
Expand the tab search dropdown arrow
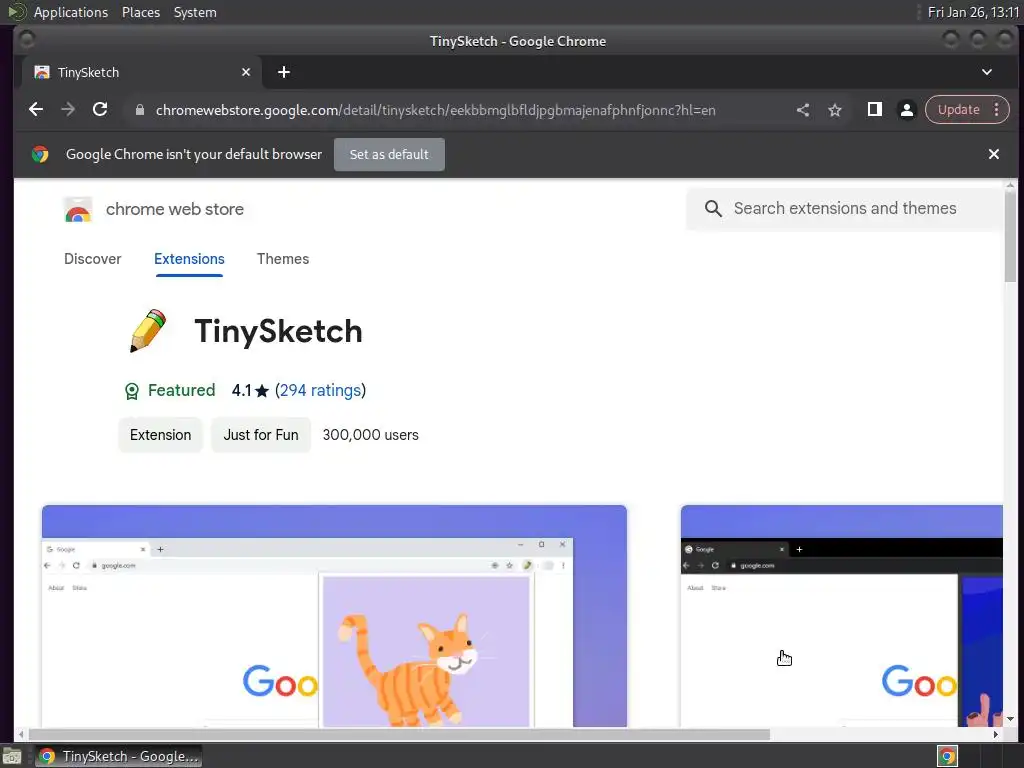pos(987,72)
